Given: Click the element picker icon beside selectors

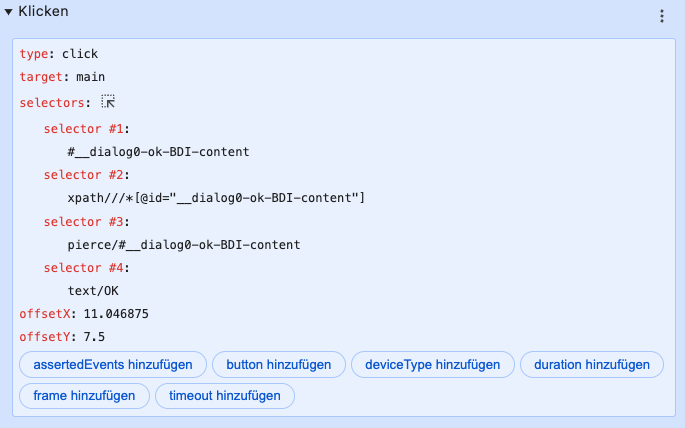Looking at the screenshot, I should (x=108, y=101).
